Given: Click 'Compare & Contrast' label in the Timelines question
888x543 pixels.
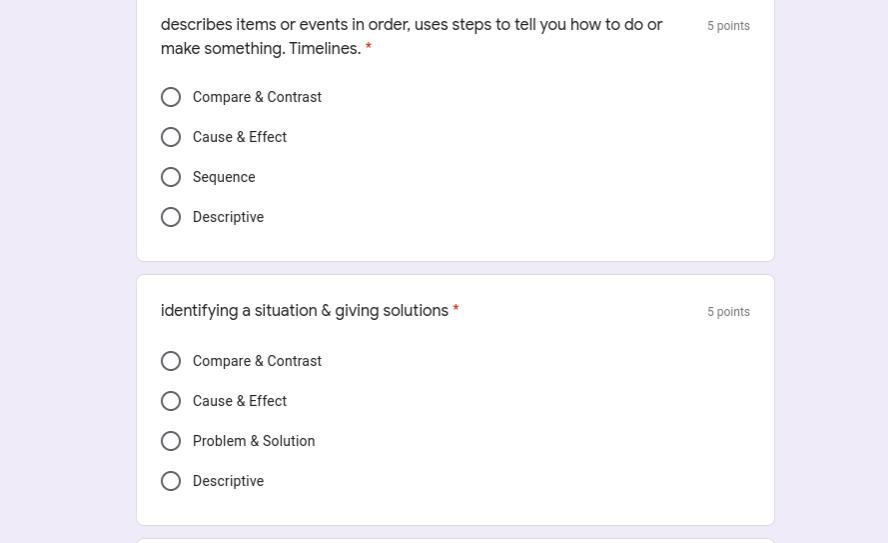Looking at the screenshot, I should click(257, 97).
